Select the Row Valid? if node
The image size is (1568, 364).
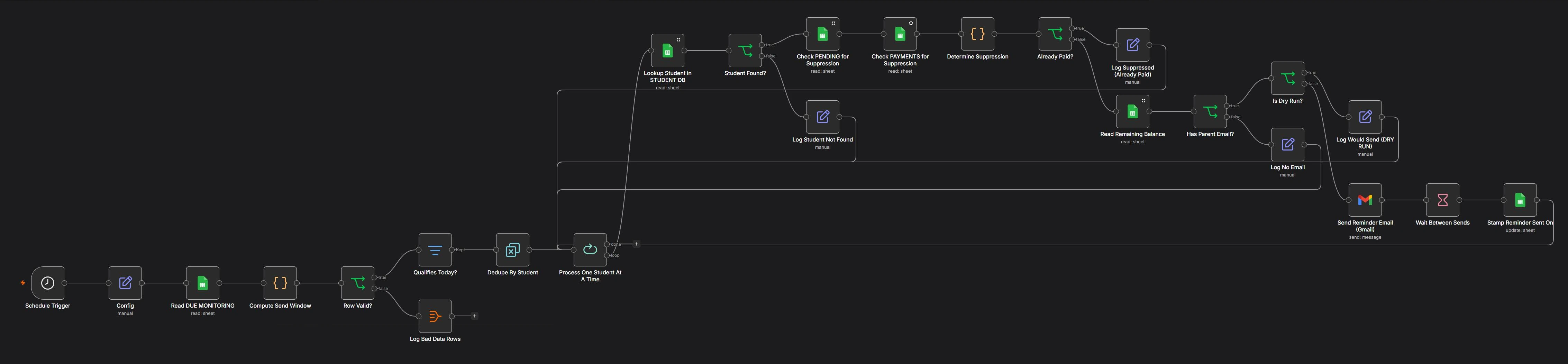(x=358, y=283)
